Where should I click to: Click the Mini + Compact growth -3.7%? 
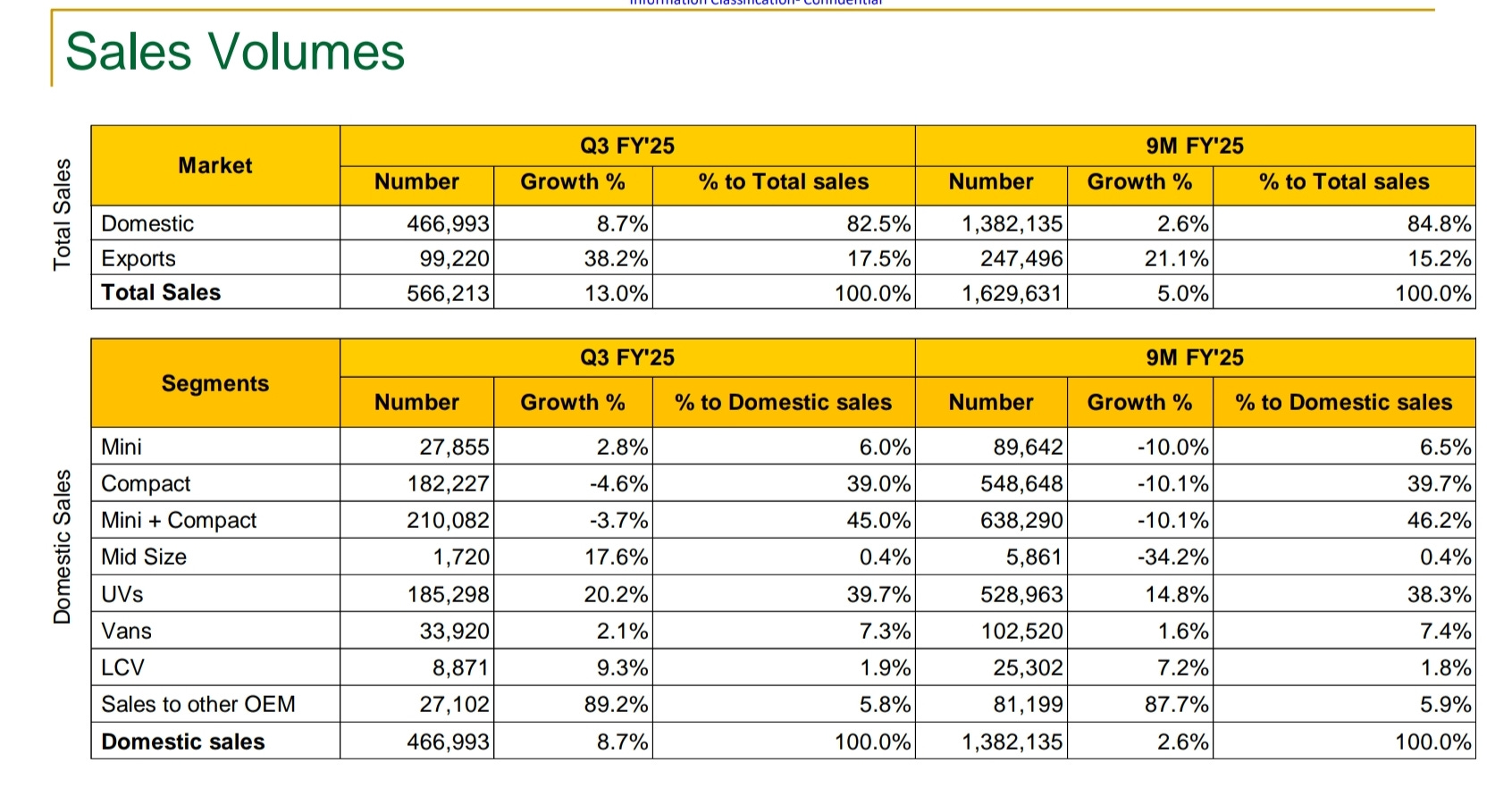coord(619,520)
